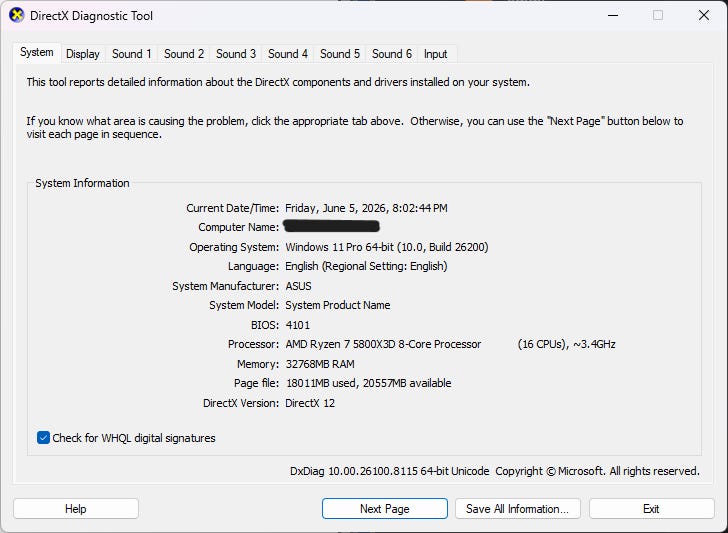Screen dimensions: 728x533
Task: Click the BIOS value '4101'
Action: [298, 325]
